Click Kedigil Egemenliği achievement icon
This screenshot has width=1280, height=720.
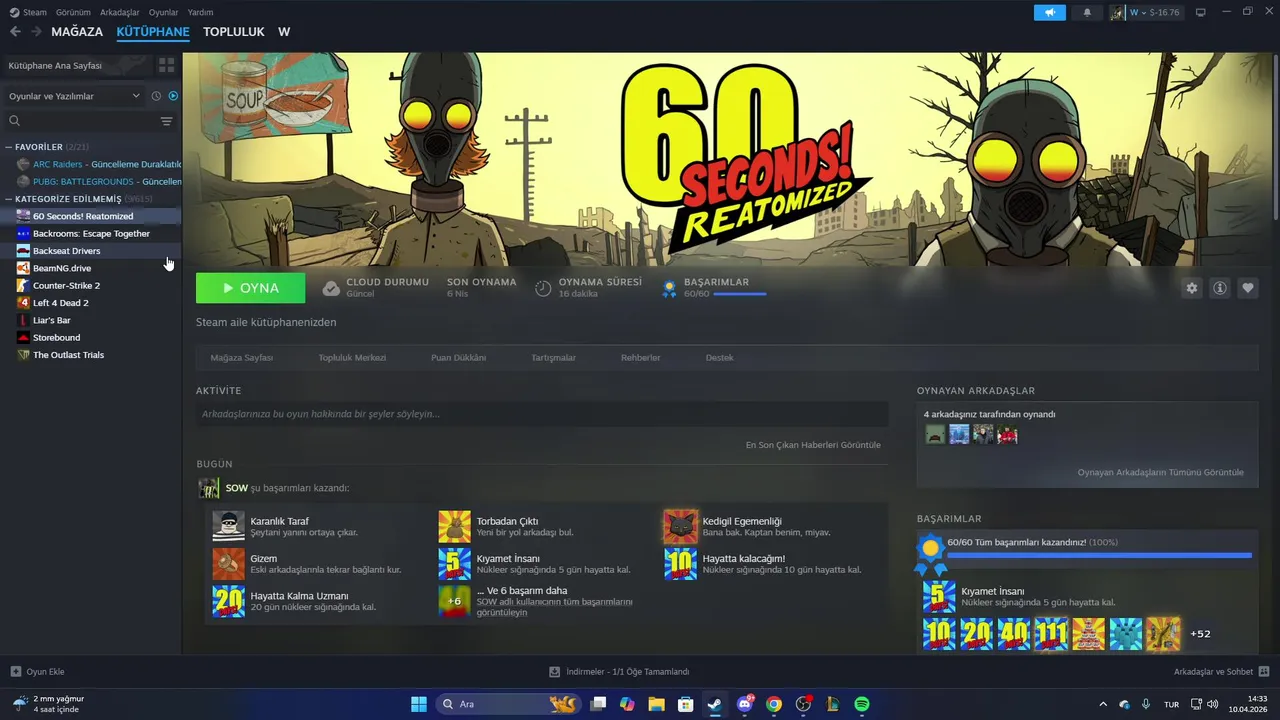click(681, 527)
